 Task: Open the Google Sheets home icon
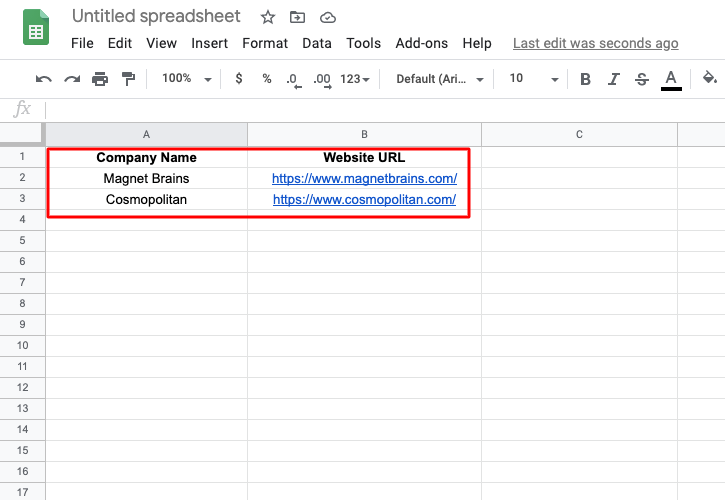coord(36,27)
